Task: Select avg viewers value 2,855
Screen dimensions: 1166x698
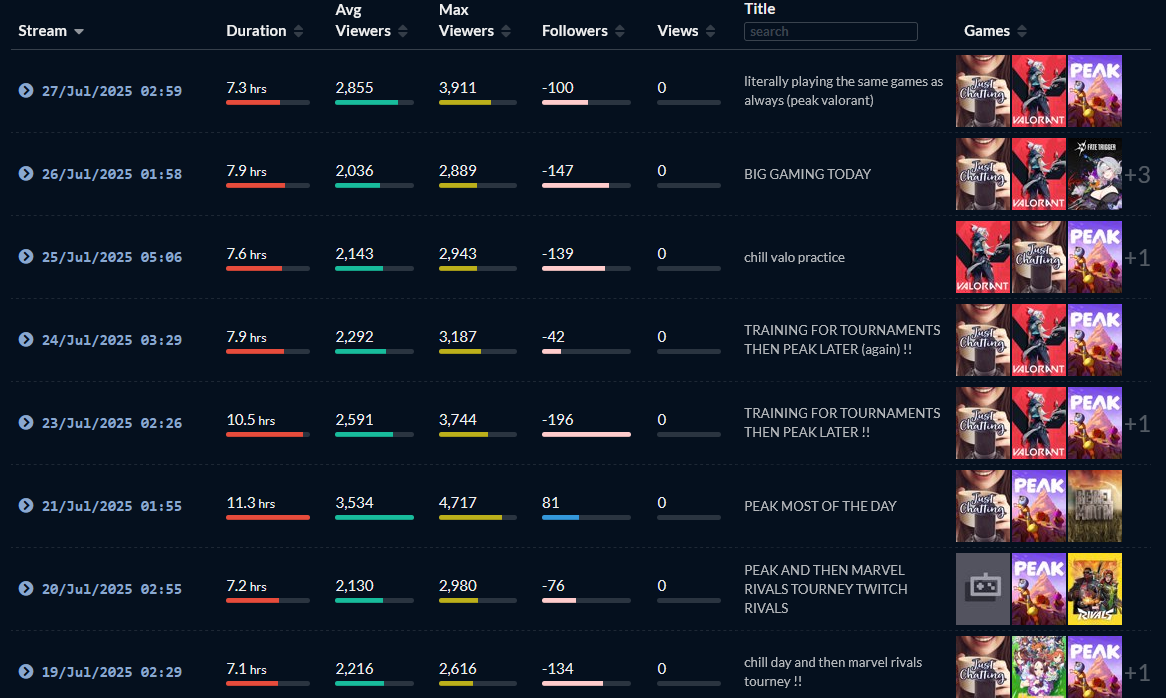Action: (354, 88)
